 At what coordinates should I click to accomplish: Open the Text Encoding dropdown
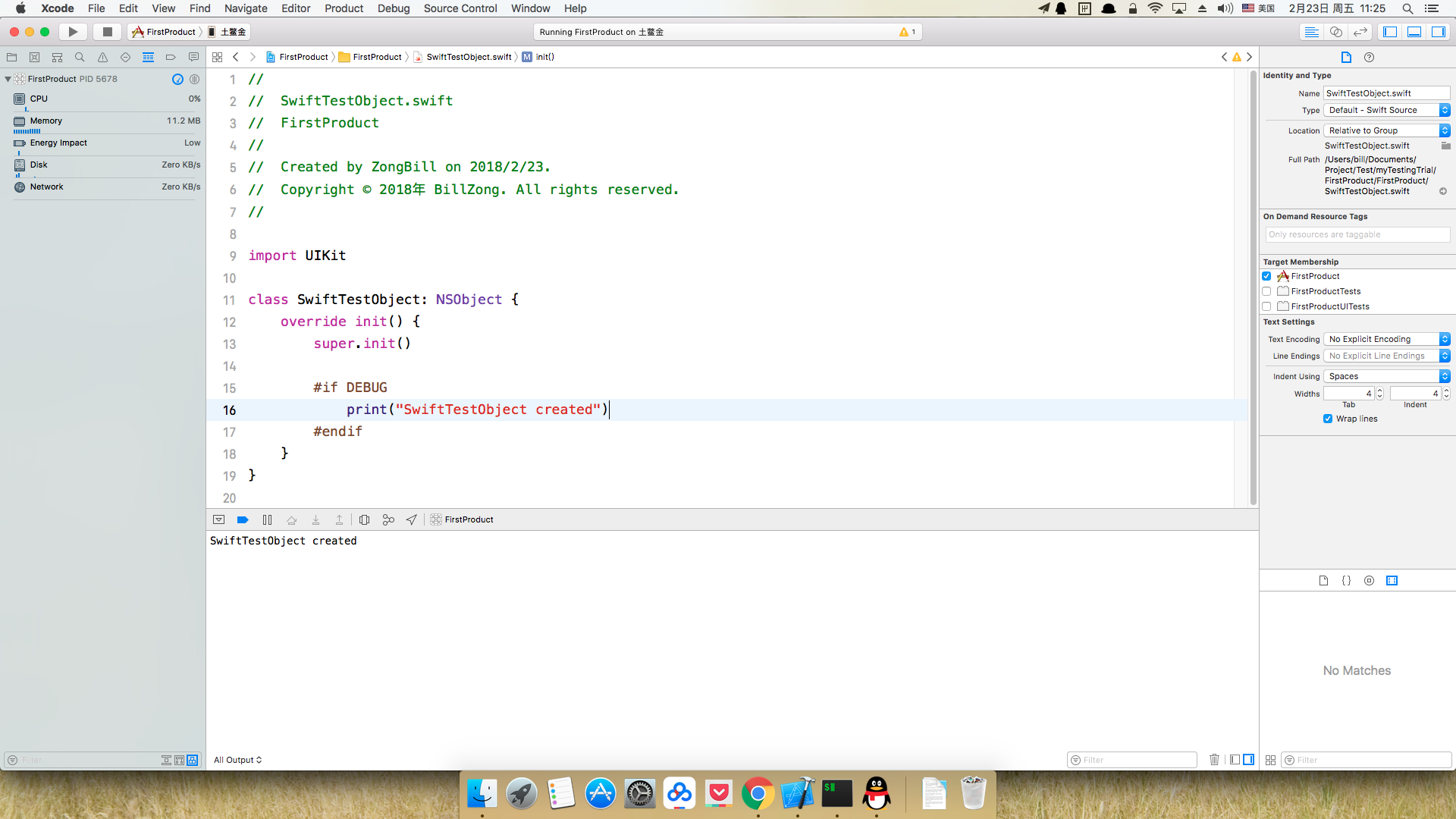(x=1386, y=339)
